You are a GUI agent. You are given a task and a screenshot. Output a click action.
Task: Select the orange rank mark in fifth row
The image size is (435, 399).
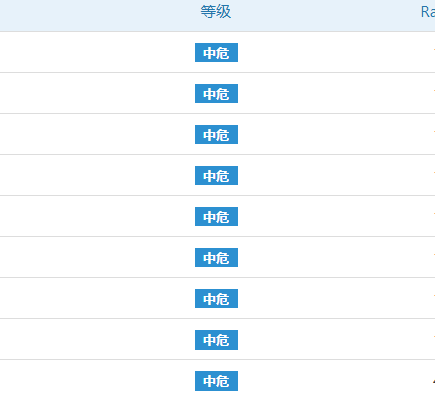(x=434, y=214)
